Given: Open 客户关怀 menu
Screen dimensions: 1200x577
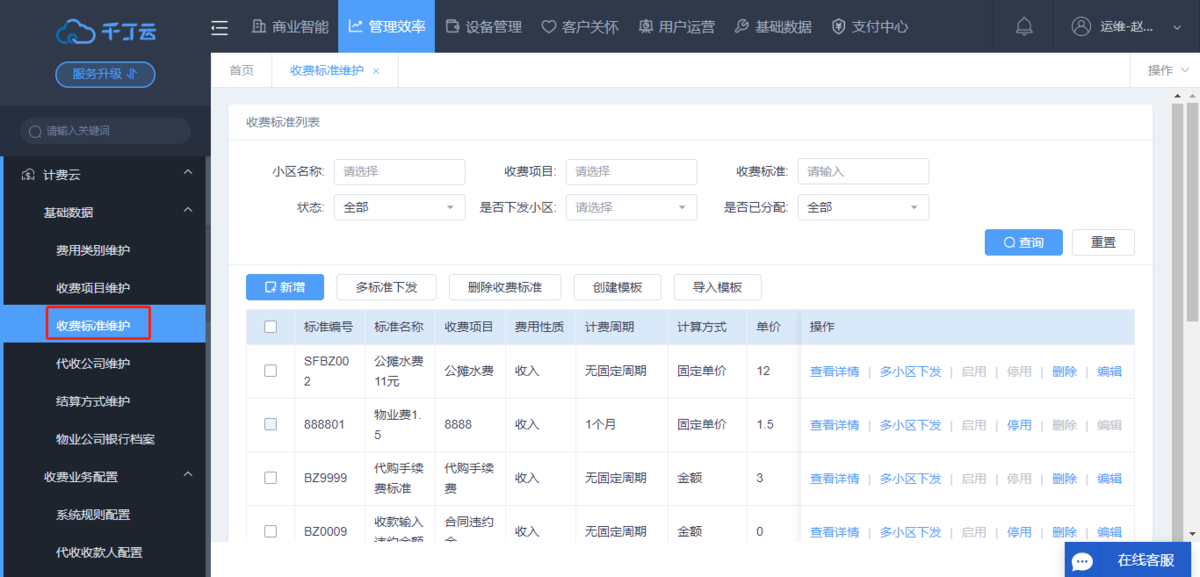Looking at the screenshot, I should 580,27.
